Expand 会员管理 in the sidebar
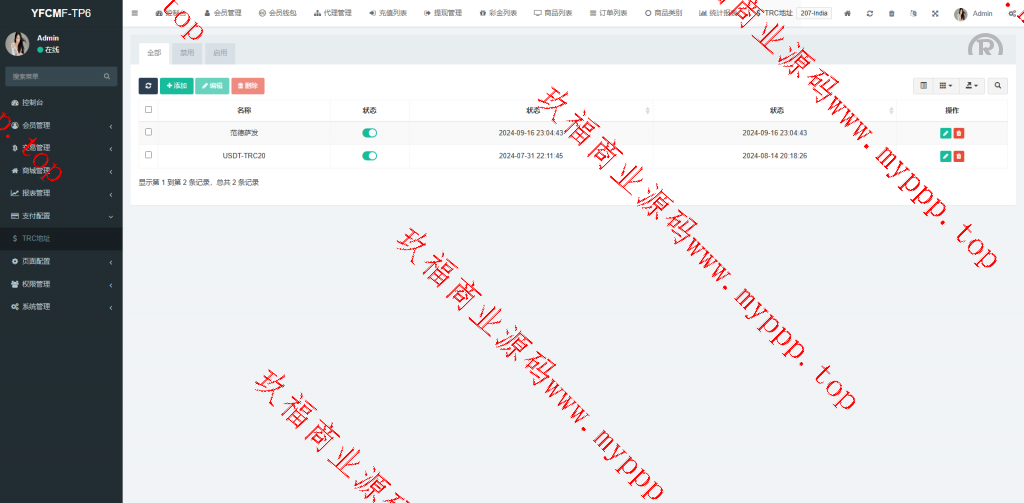 coord(60,125)
